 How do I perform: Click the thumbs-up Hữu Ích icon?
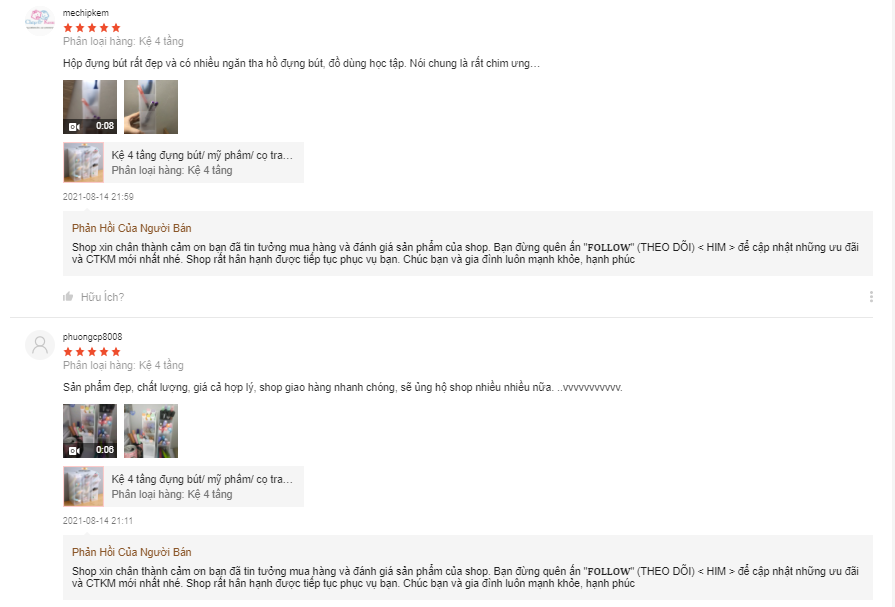coord(68,296)
